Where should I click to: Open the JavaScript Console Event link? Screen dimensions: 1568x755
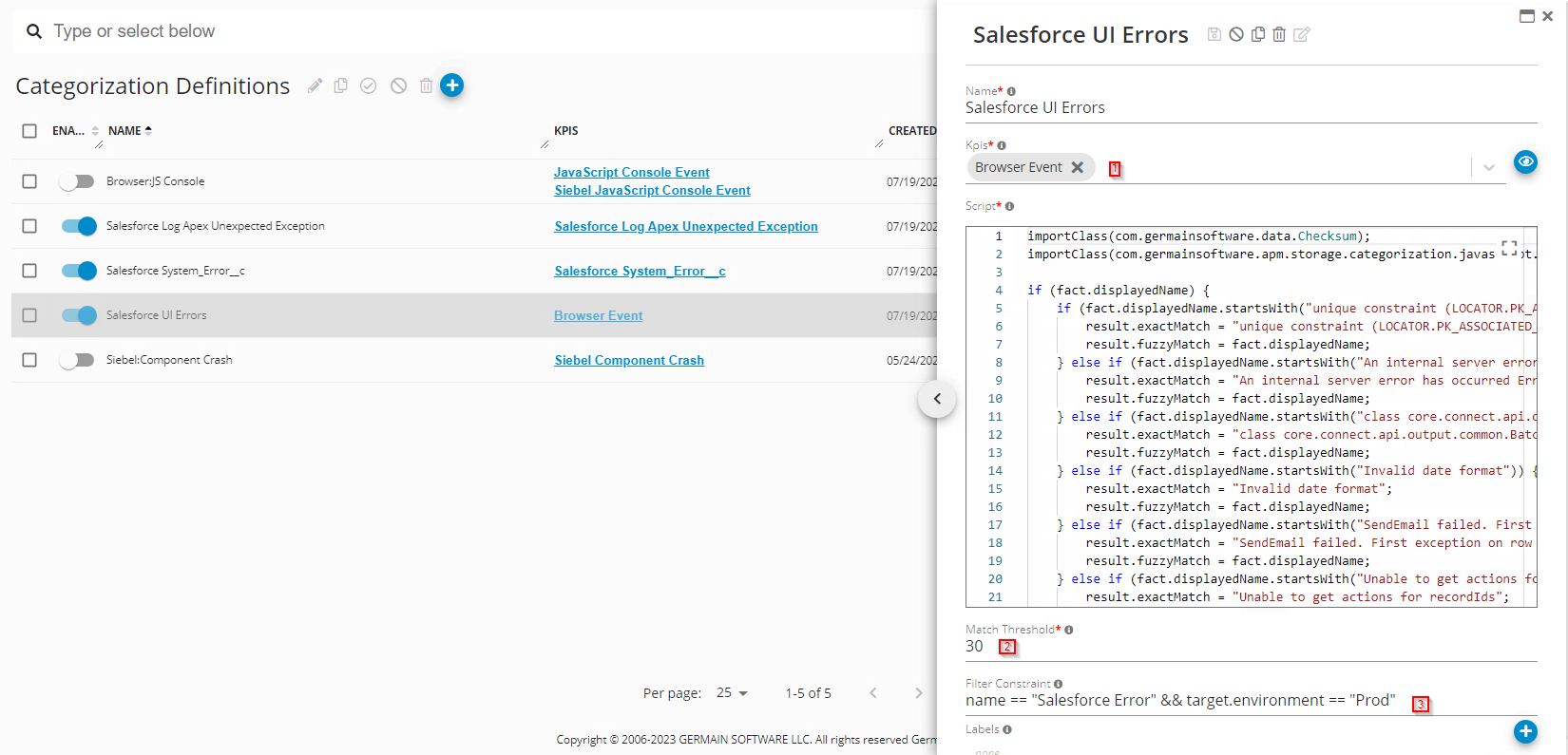[632, 172]
